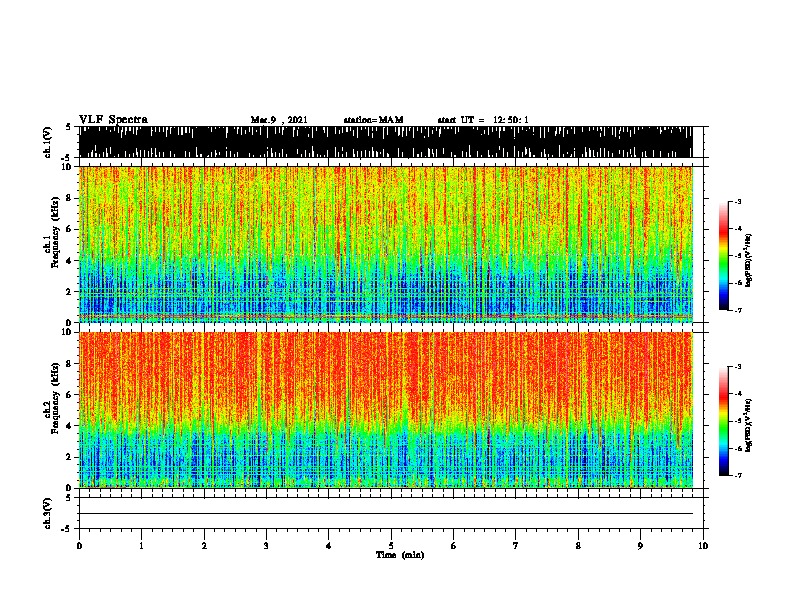Viewport: 792px width, 612px height.
Task: Click time-axis tick label "1"
Action: 141,546
